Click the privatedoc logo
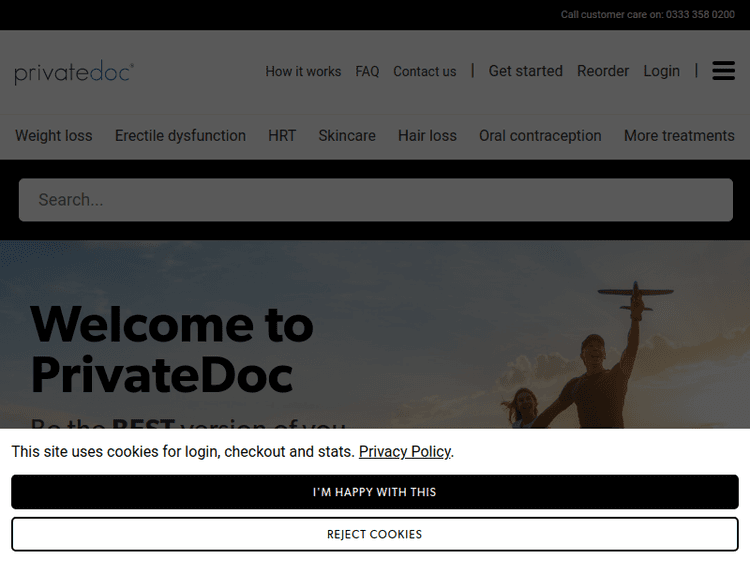The height and width of the screenshot is (563, 750). 74,72
